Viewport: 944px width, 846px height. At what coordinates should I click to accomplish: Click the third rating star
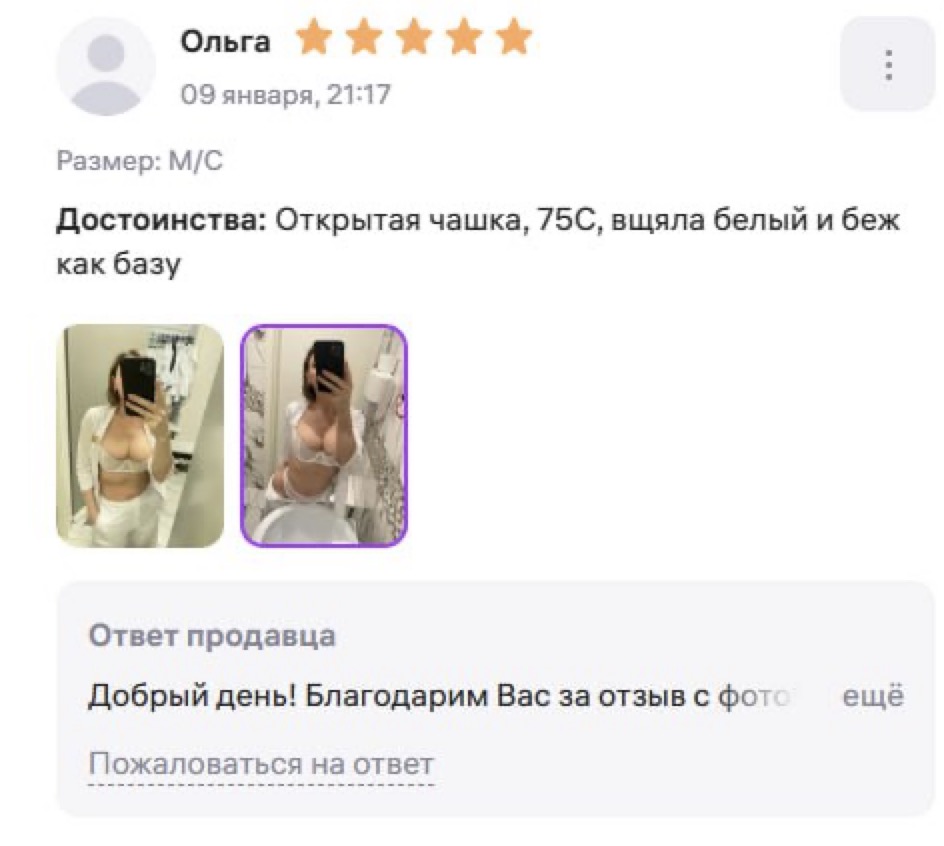[x=414, y=37]
